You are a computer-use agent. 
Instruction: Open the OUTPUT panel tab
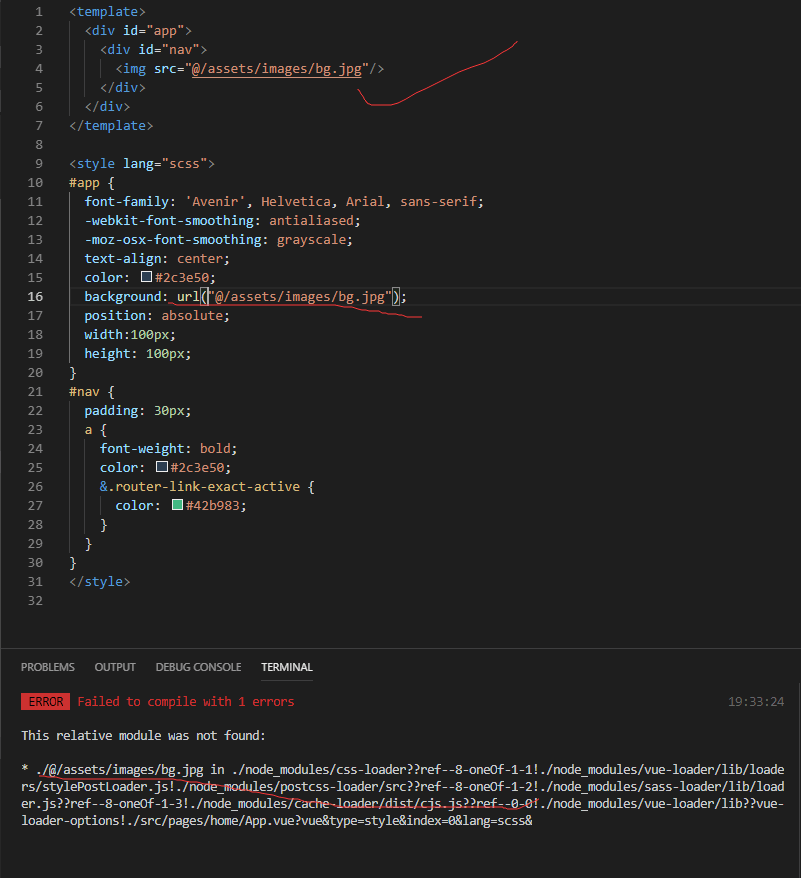pyautogui.click(x=115, y=667)
